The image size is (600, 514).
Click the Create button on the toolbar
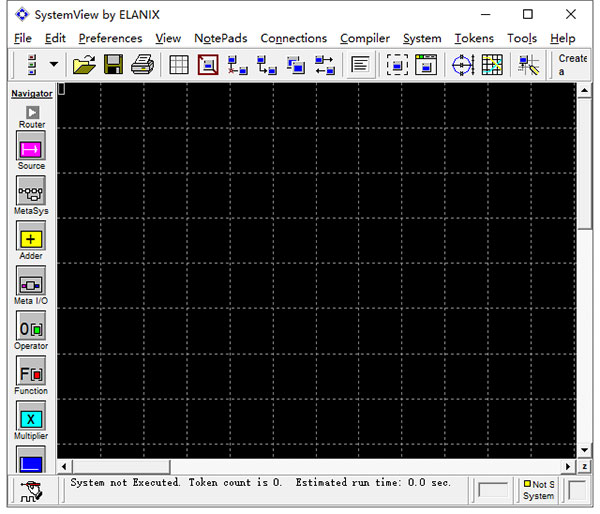pos(573,65)
